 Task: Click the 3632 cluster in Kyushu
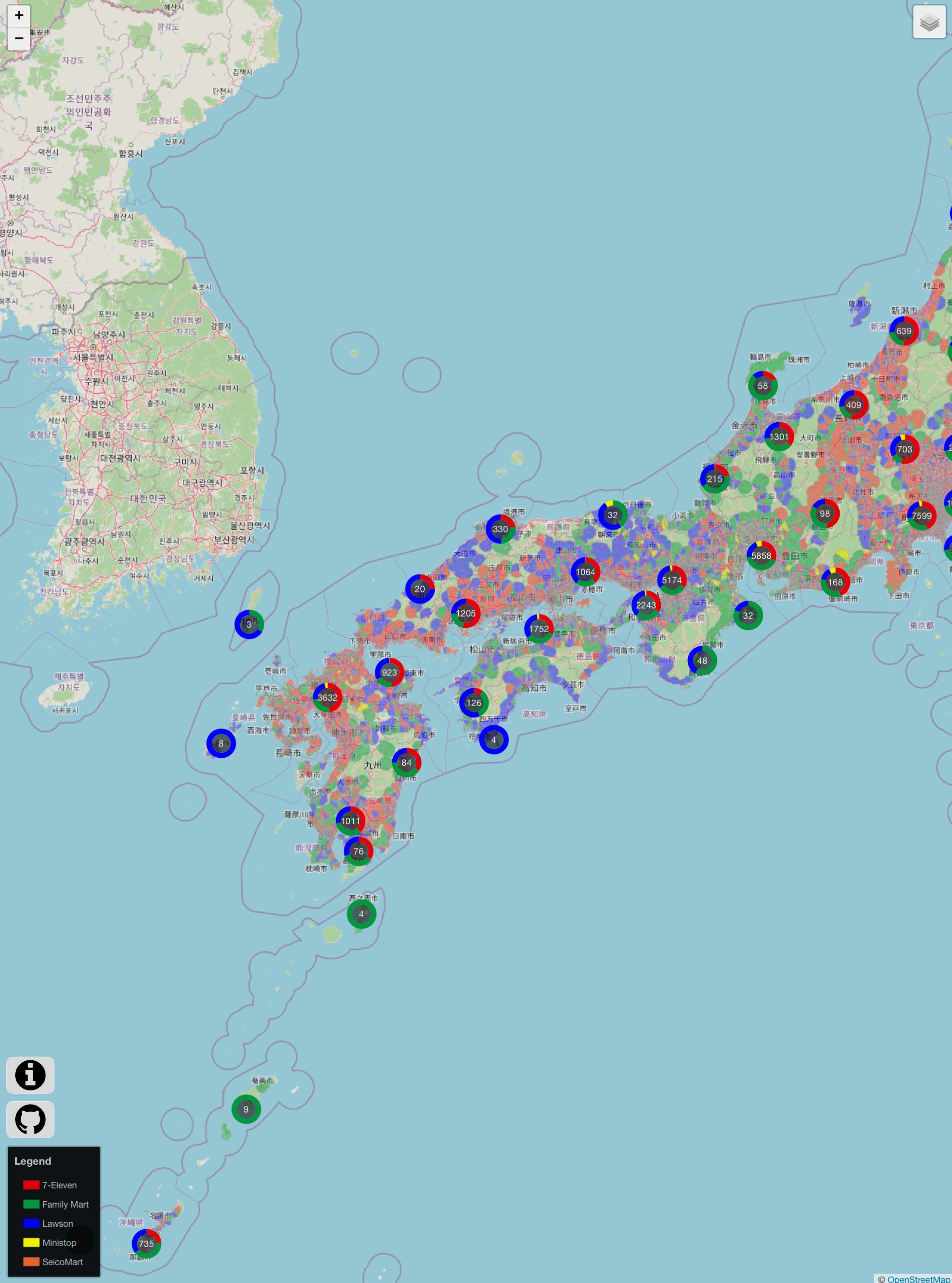[327, 697]
